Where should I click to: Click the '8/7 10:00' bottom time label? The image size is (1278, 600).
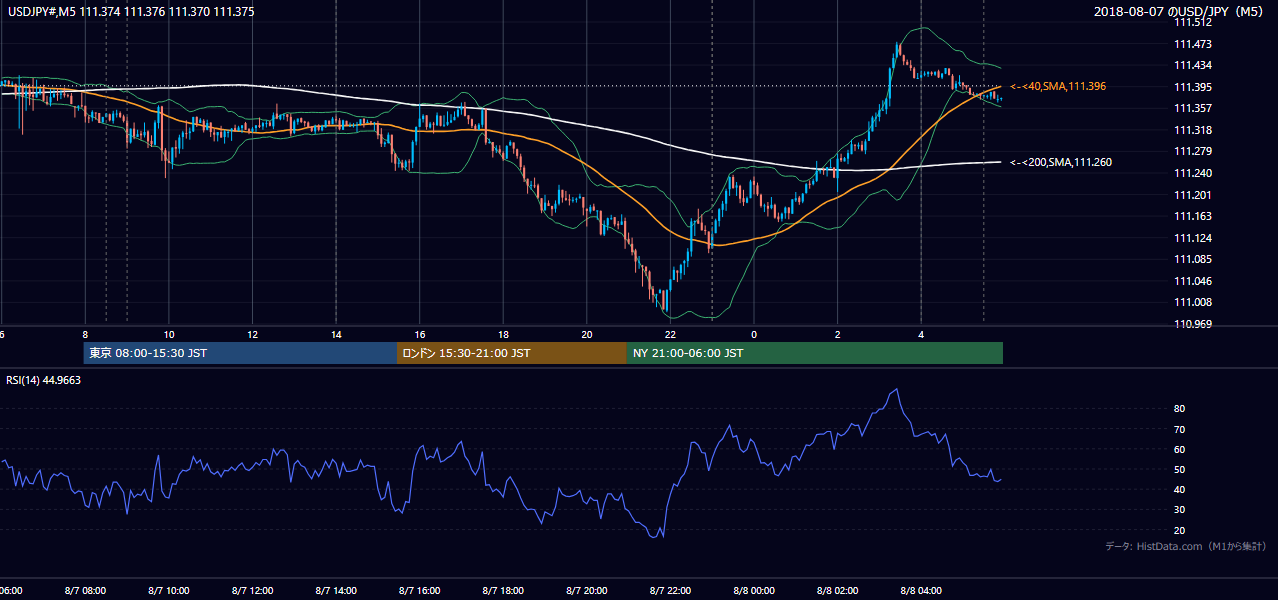coord(169,592)
